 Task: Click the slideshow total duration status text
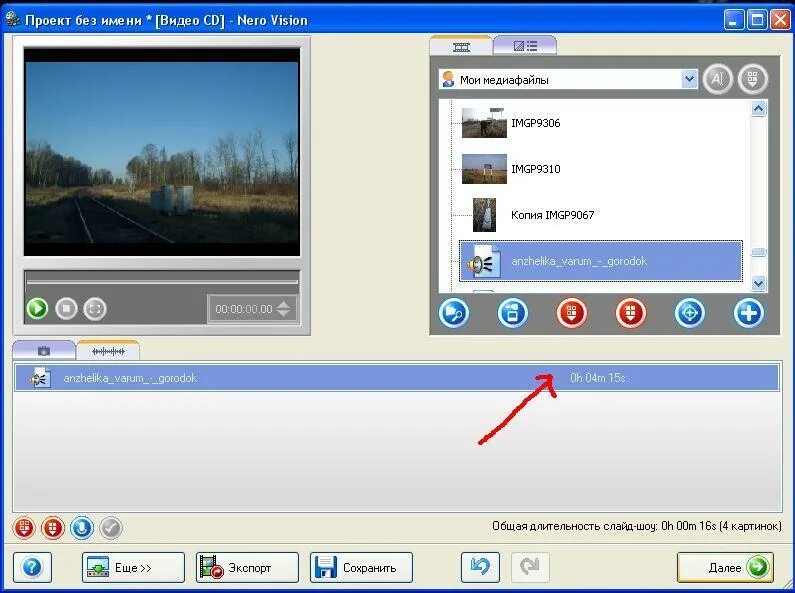tap(636, 526)
